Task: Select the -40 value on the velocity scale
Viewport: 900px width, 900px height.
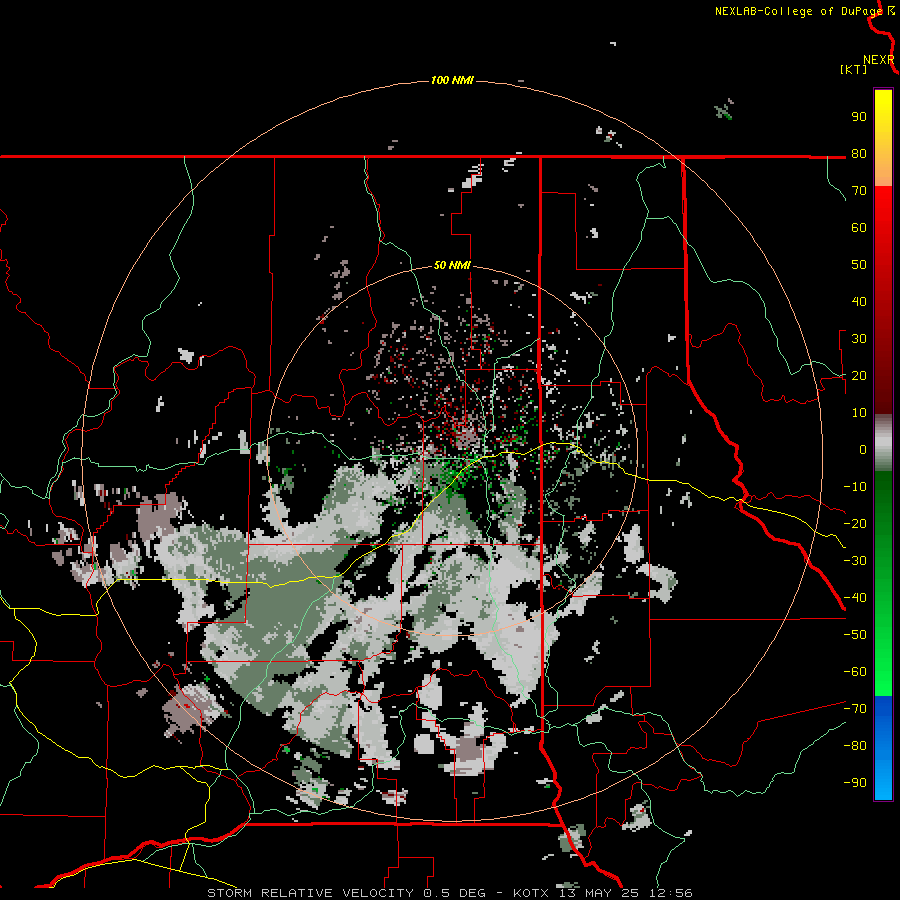Action: coord(855,598)
